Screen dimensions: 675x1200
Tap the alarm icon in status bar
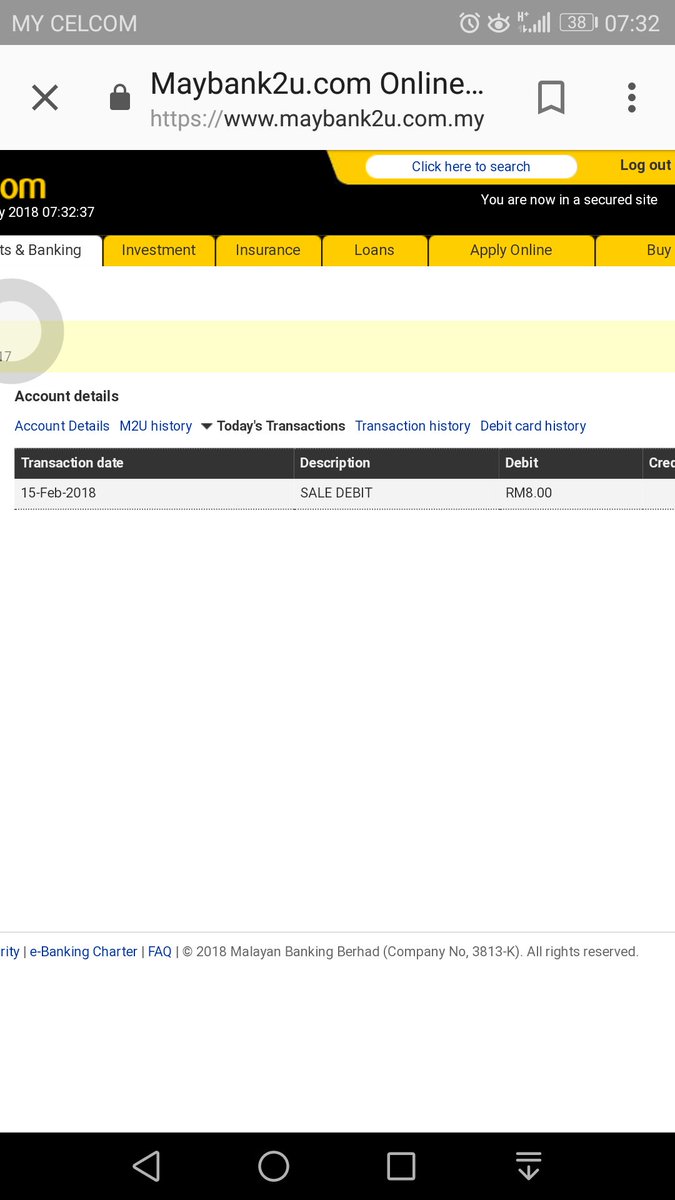[x=469, y=23]
